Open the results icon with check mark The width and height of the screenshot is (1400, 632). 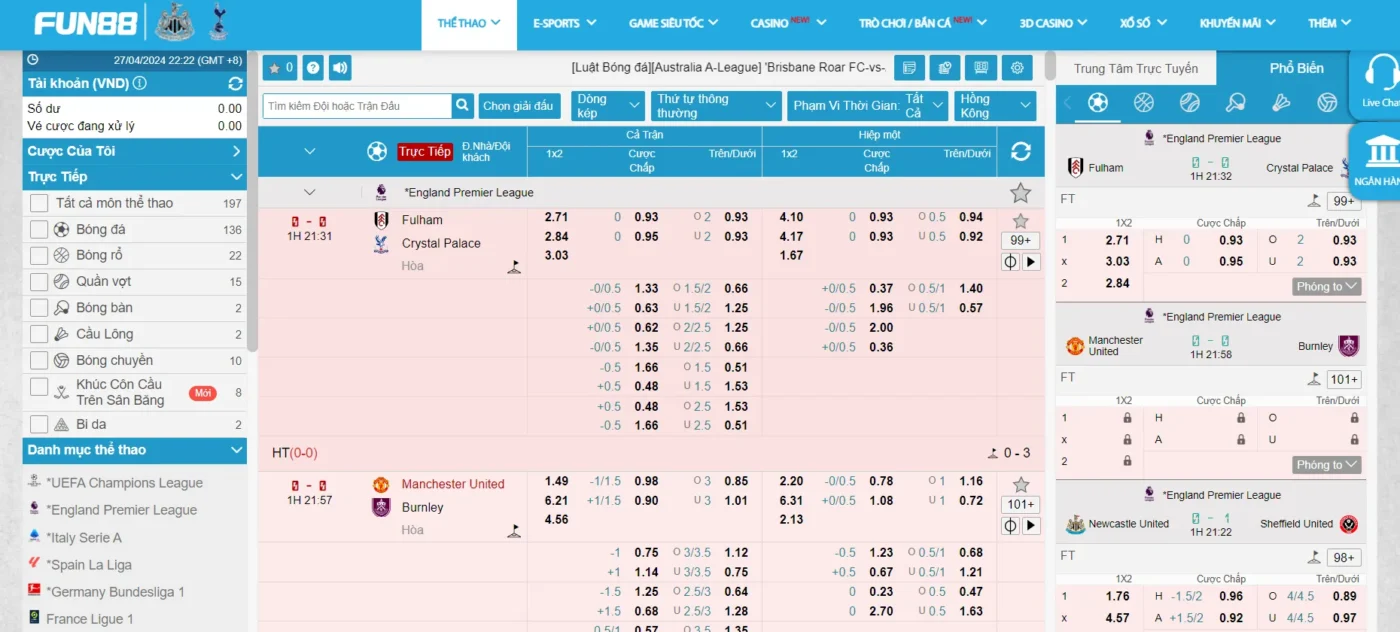click(945, 68)
